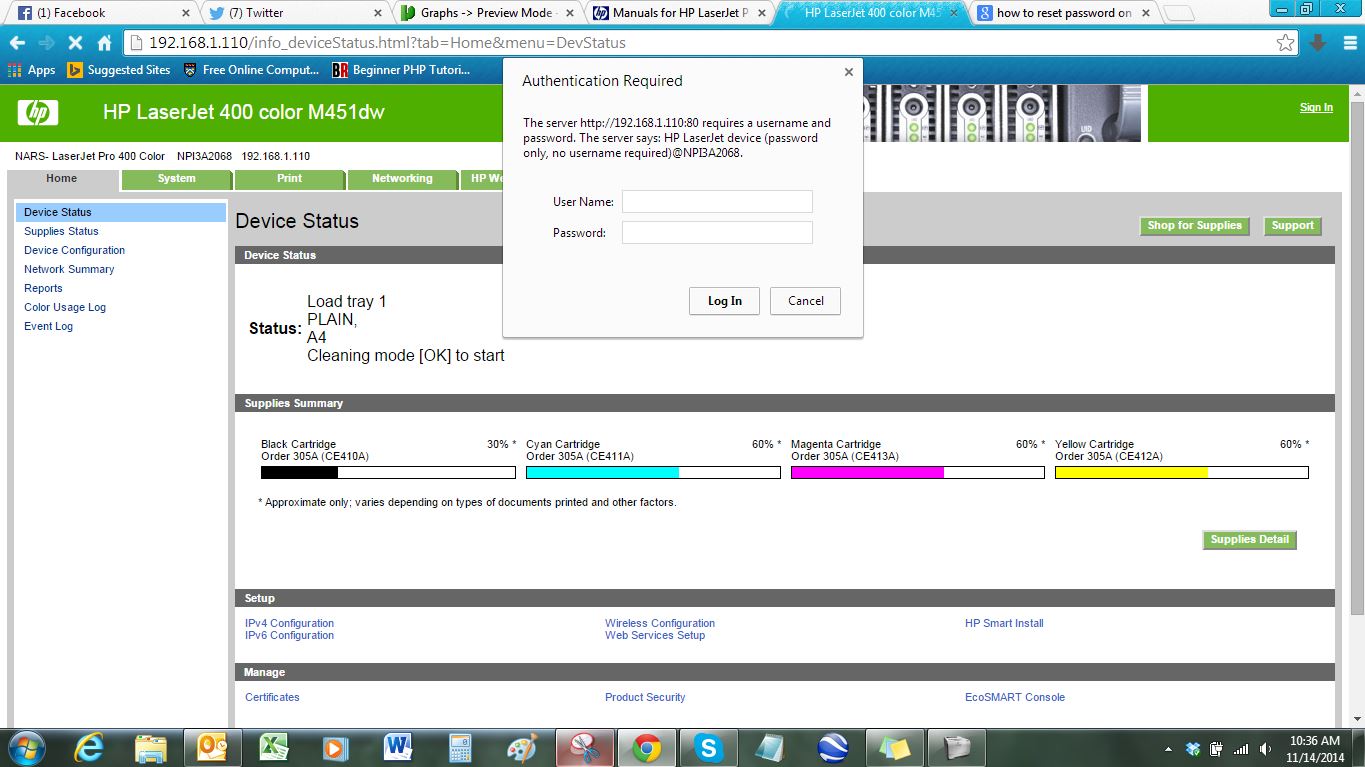Open Beginner PHP Tutori... bookmark
Screen dimensions: 1365x767
[x=403, y=70]
